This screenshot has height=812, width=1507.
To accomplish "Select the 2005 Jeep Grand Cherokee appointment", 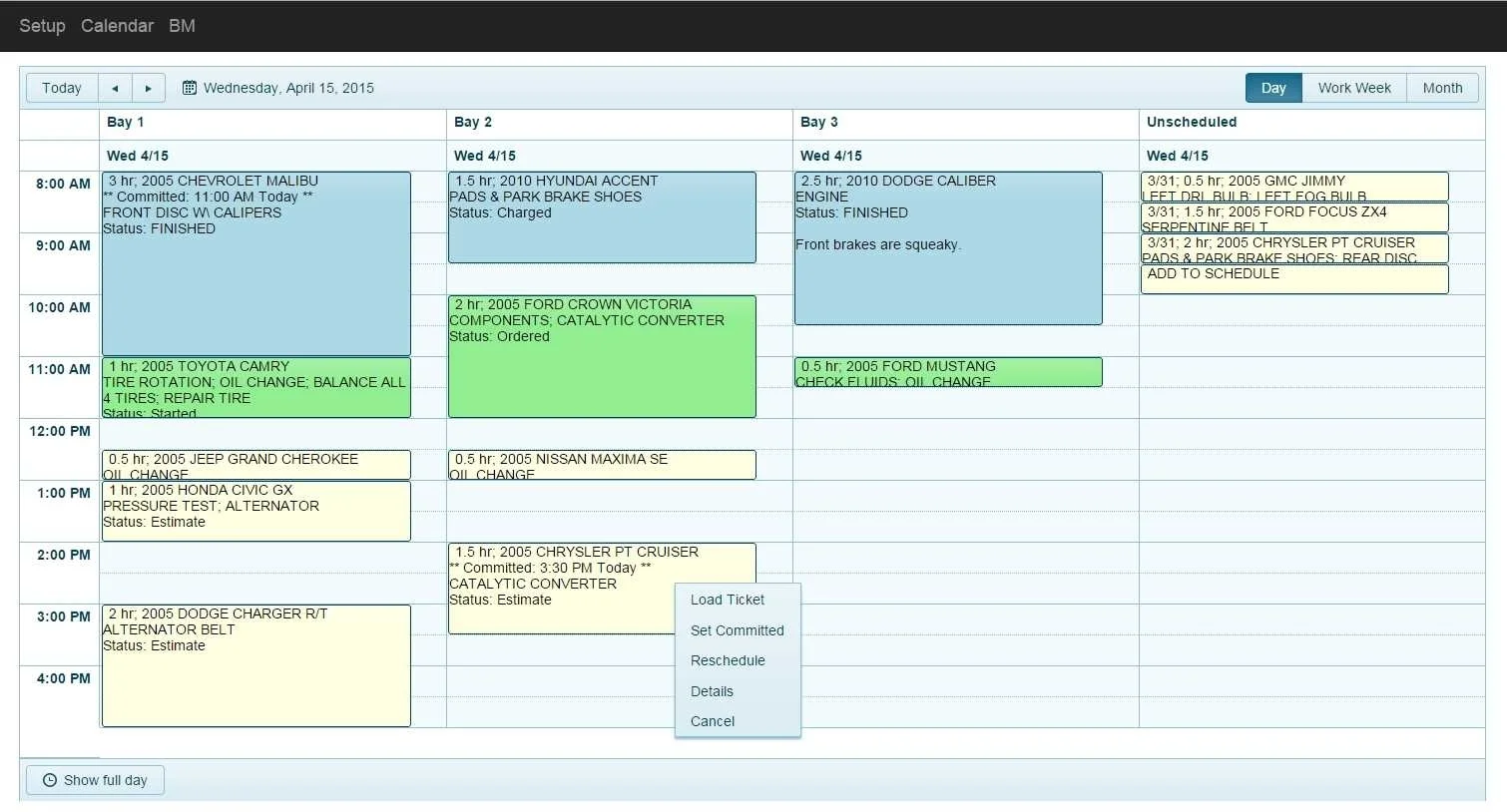I will click(x=256, y=465).
